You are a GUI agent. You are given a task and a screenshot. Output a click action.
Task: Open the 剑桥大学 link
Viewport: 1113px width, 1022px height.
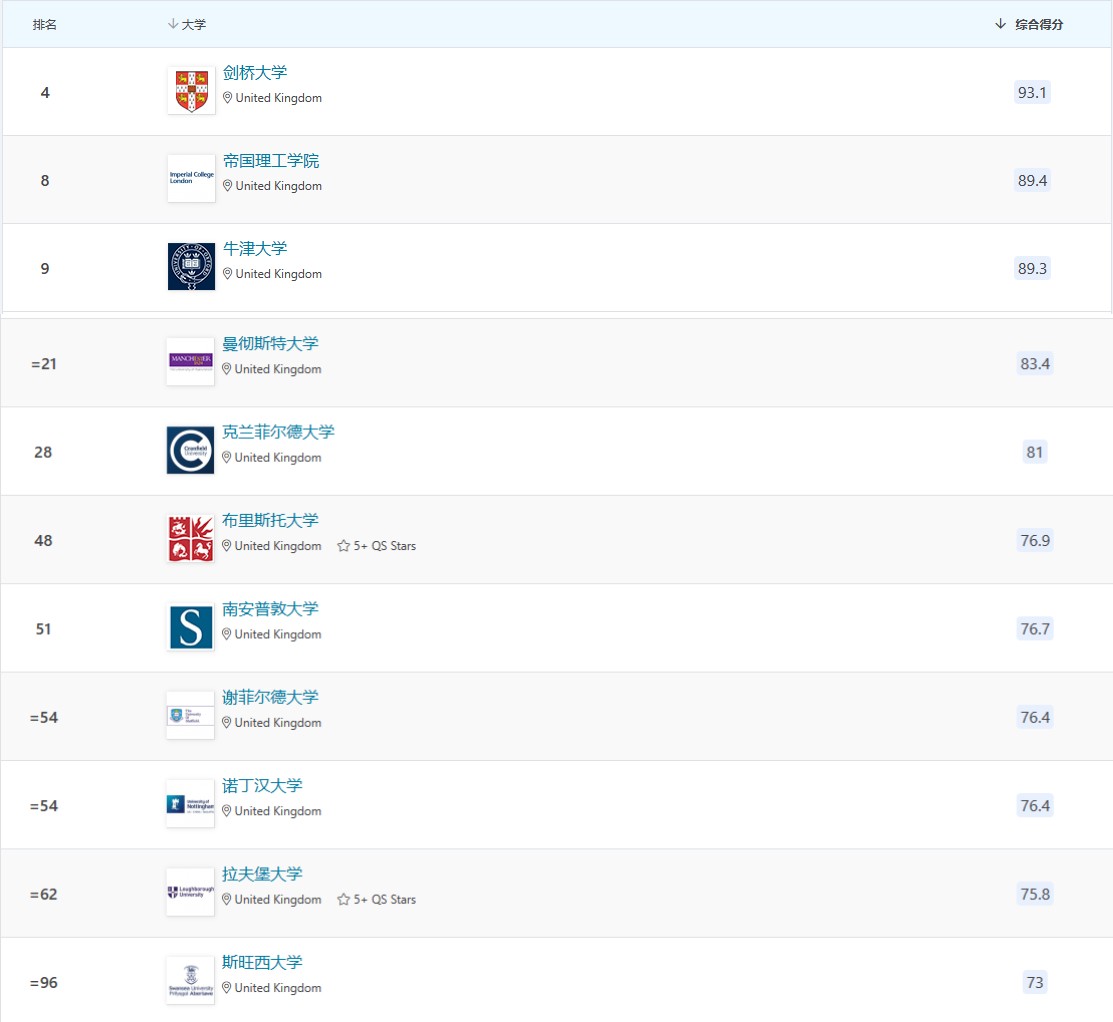tap(255, 73)
